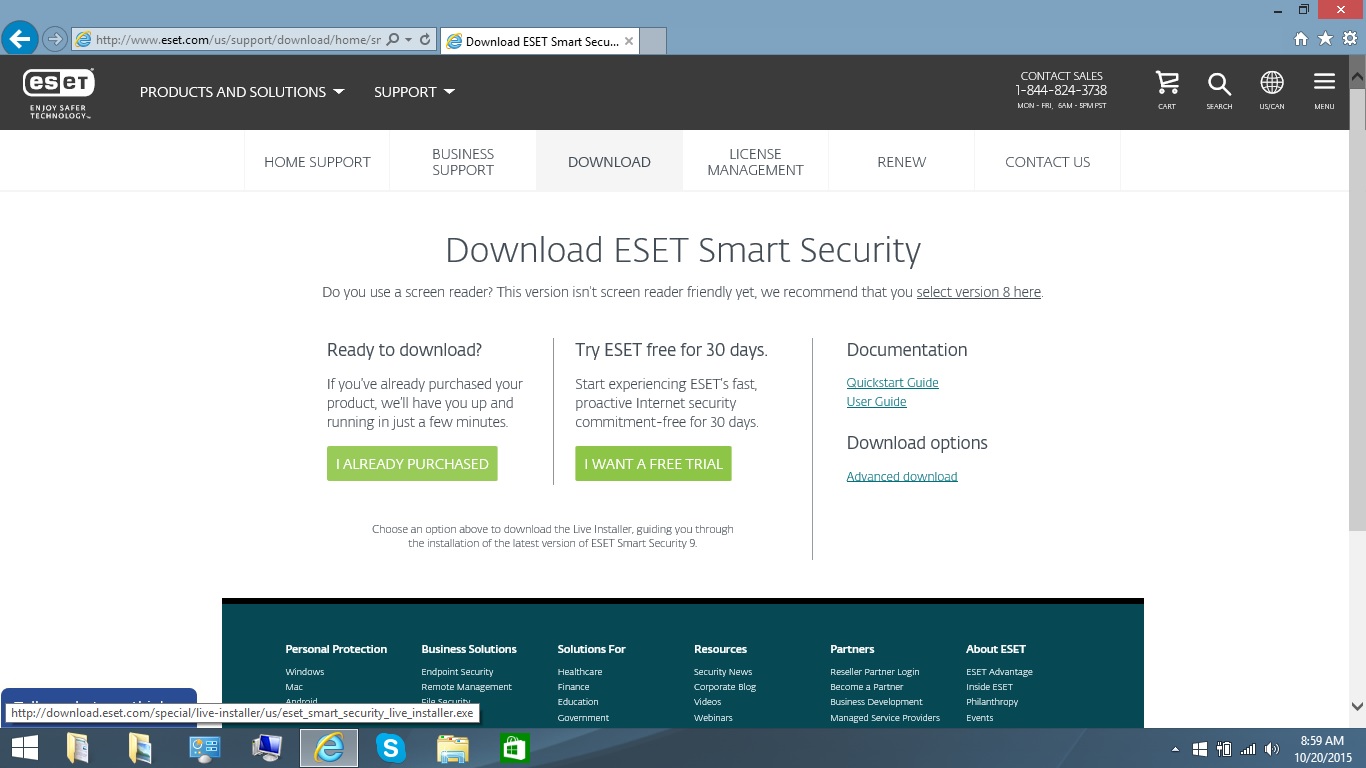Launch Skype from the taskbar
The image size is (1366, 768).
[391, 748]
